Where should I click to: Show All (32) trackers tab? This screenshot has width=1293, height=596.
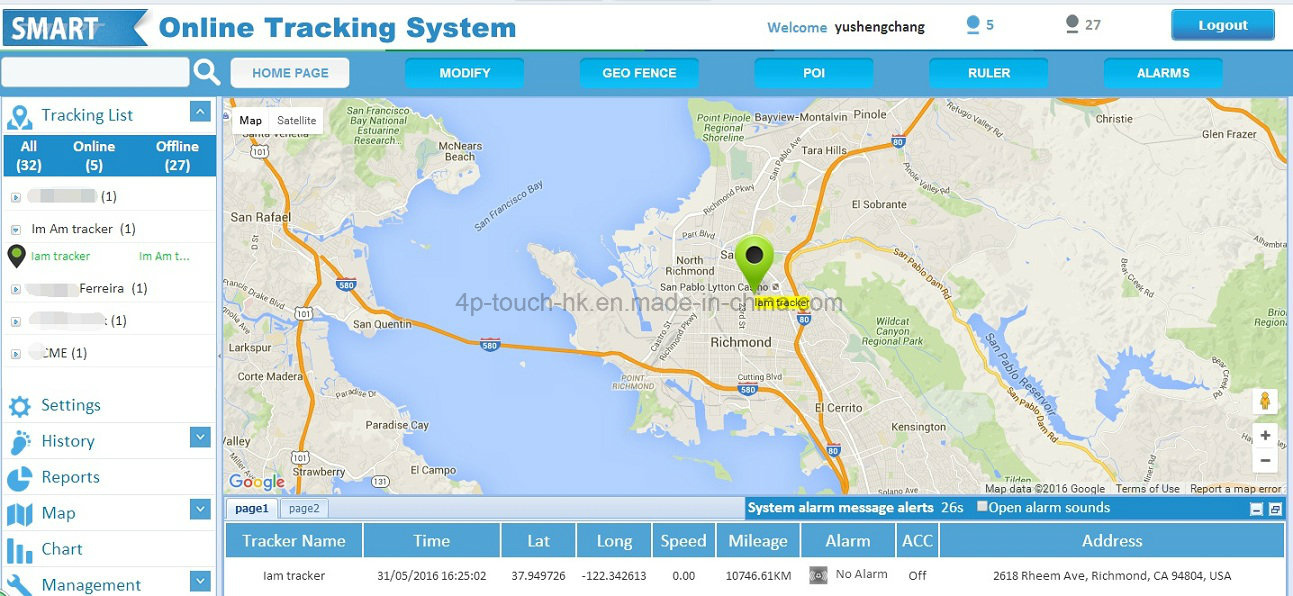click(x=29, y=156)
